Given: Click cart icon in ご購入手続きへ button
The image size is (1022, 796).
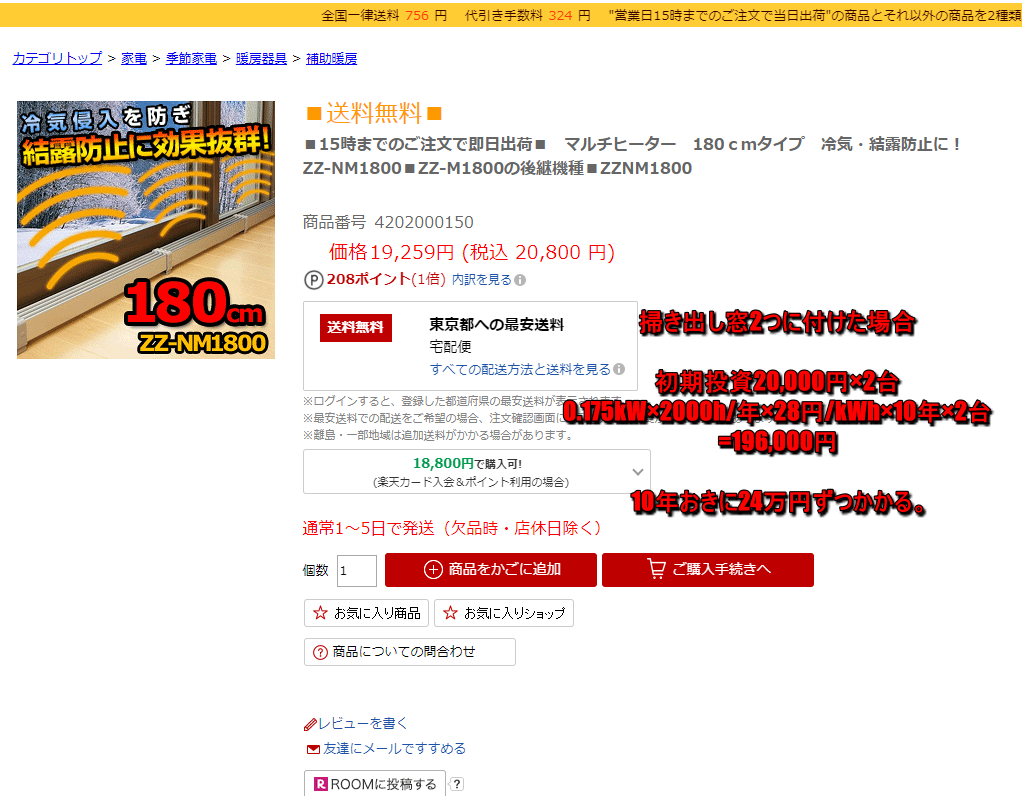Looking at the screenshot, I should [x=656, y=569].
